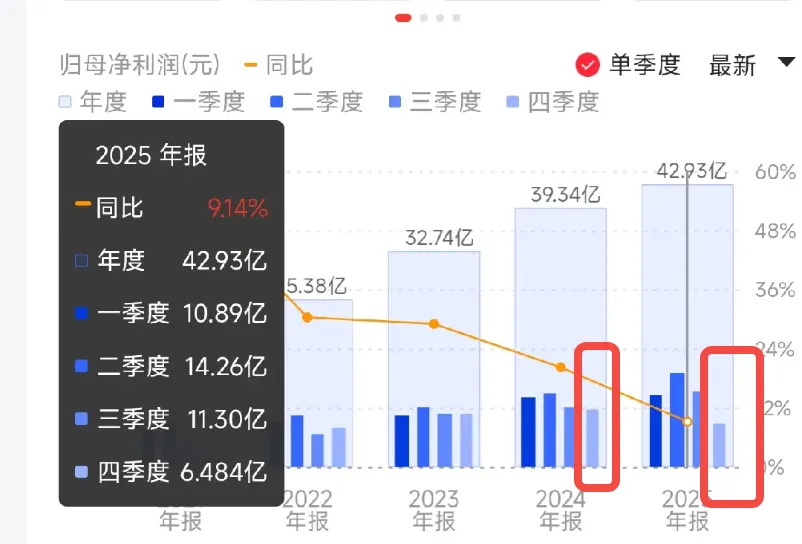Image resolution: width=802 pixels, height=544 pixels.
Task: Toggle the 三季度 legend item
Action: (x=435, y=102)
